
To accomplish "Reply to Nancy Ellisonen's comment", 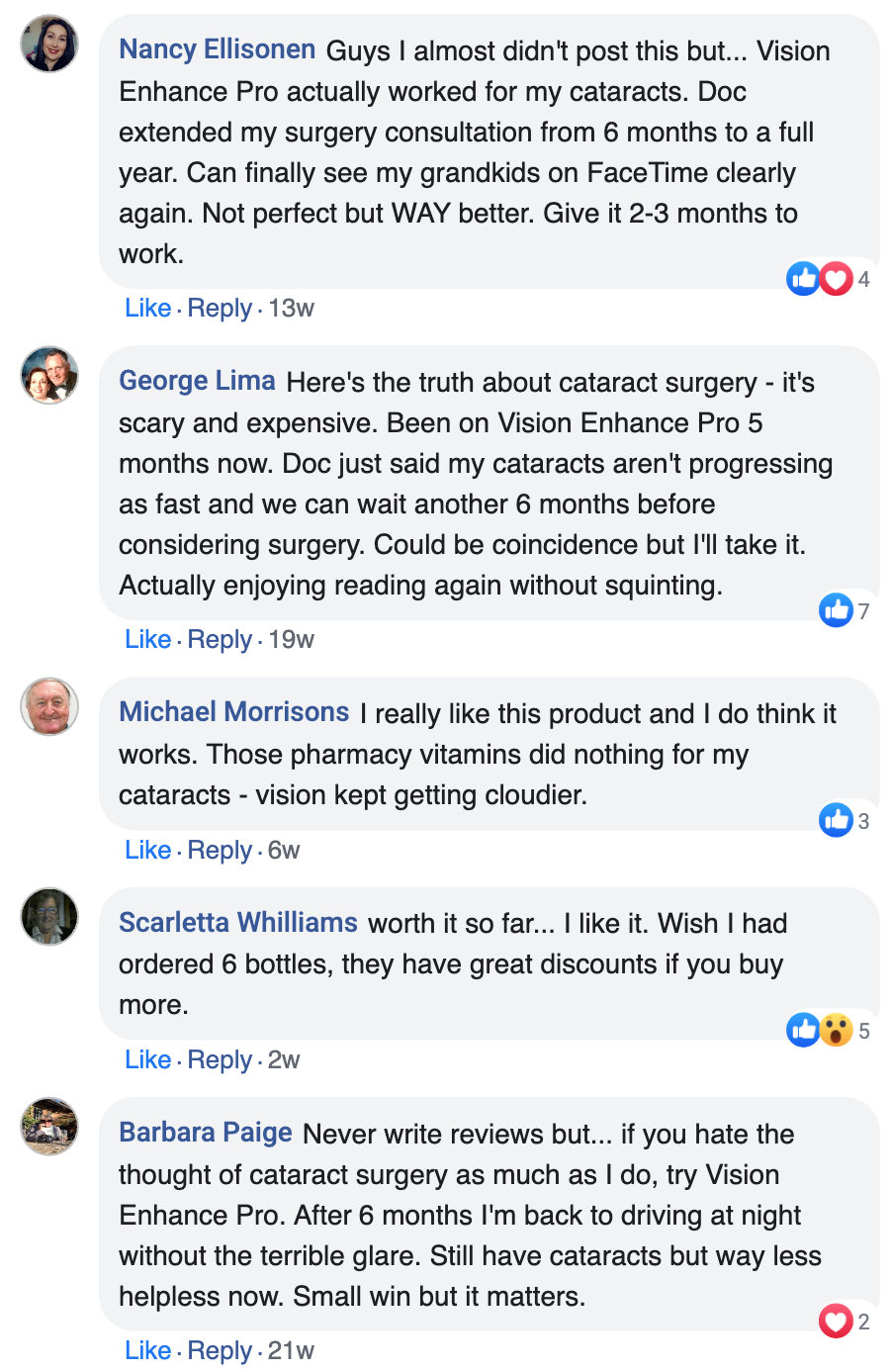I will click(220, 309).
